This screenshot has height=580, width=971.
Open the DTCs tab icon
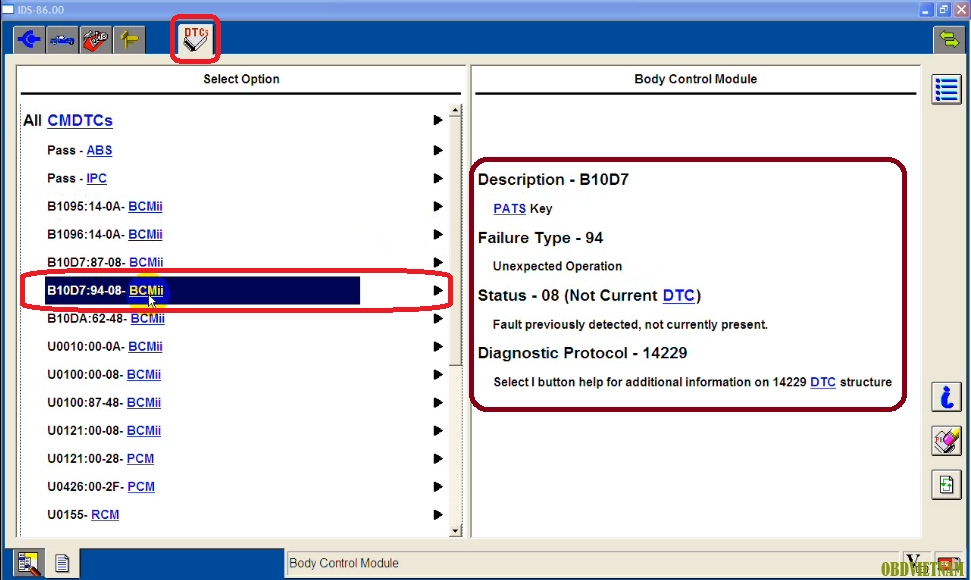[196, 39]
